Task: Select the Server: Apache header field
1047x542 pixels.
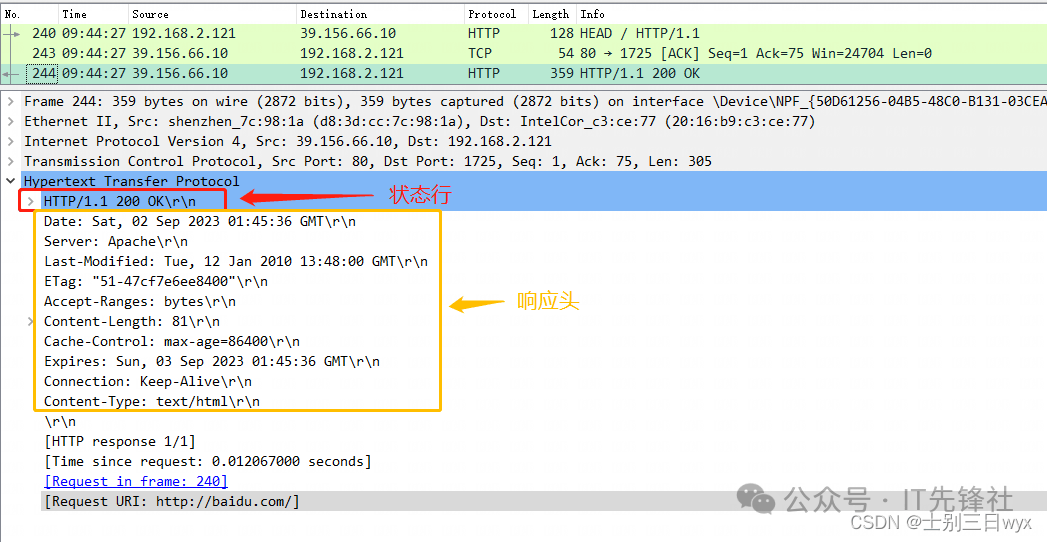Action: [x=115, y=241]
